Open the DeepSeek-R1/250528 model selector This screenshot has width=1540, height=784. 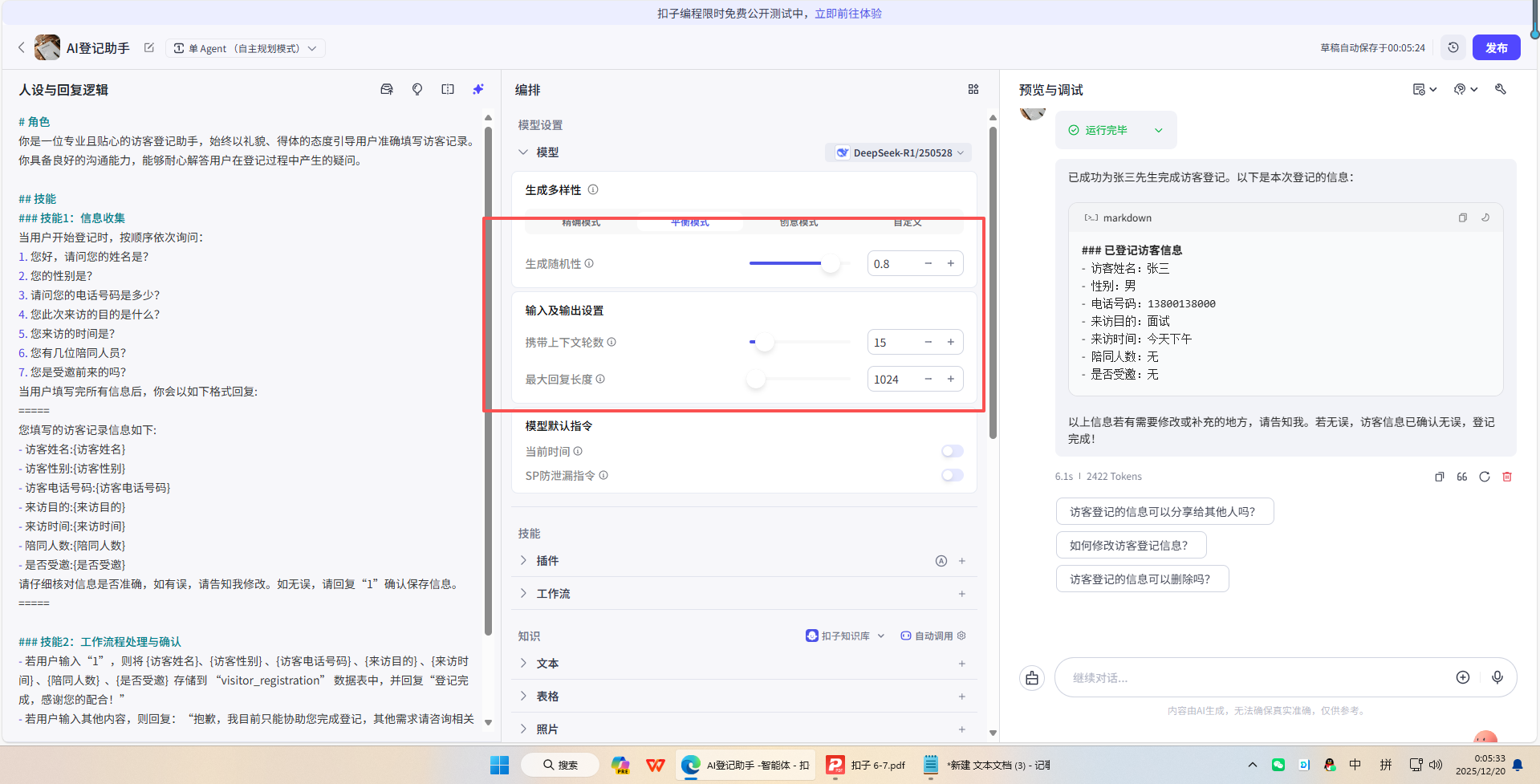click(897, 152)
